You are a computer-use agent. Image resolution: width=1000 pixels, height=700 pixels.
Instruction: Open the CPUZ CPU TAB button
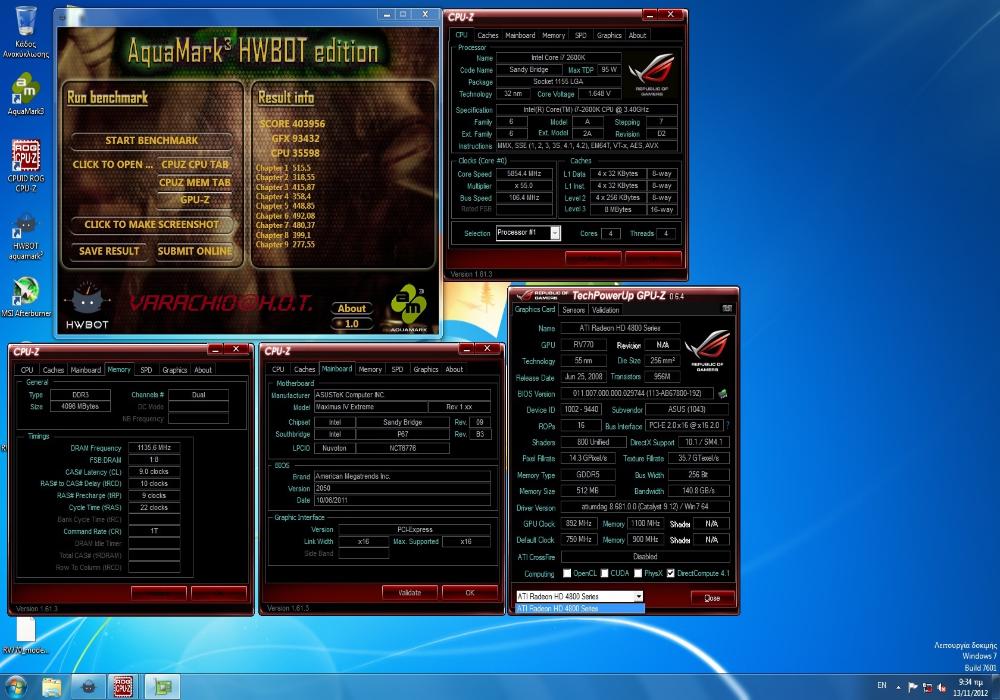coord(195,164)
